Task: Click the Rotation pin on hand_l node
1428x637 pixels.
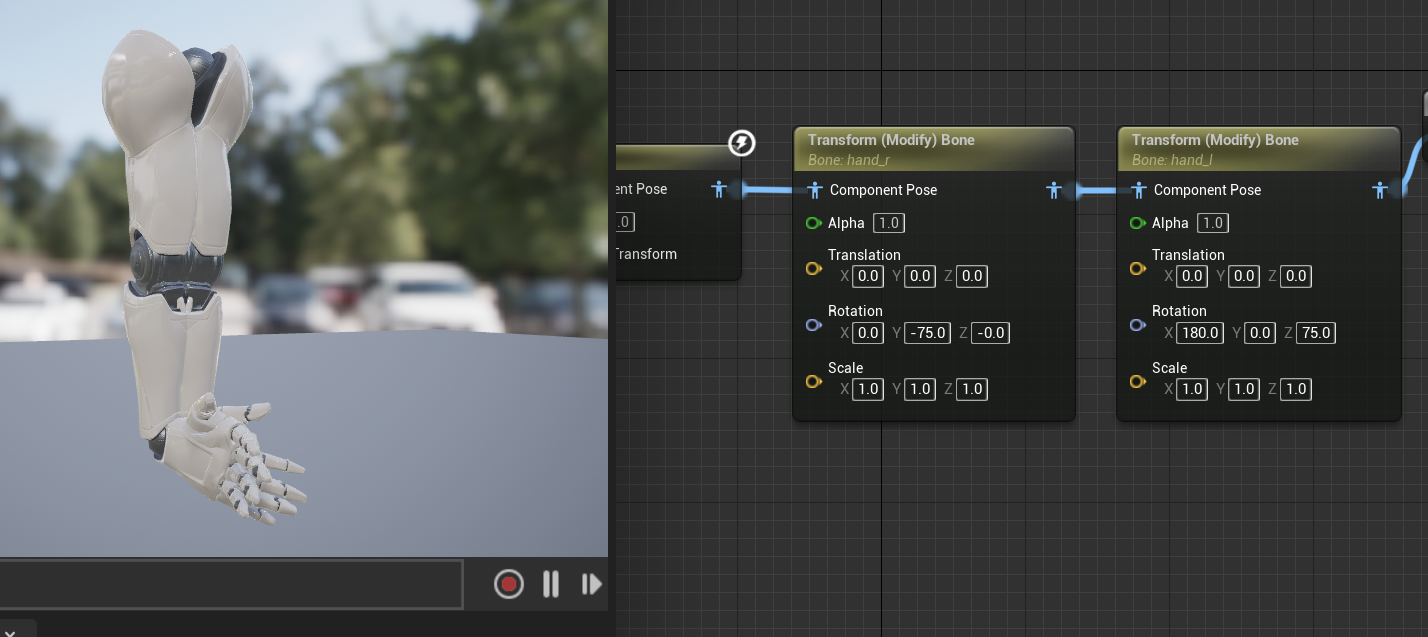Action: (1137, 325)
